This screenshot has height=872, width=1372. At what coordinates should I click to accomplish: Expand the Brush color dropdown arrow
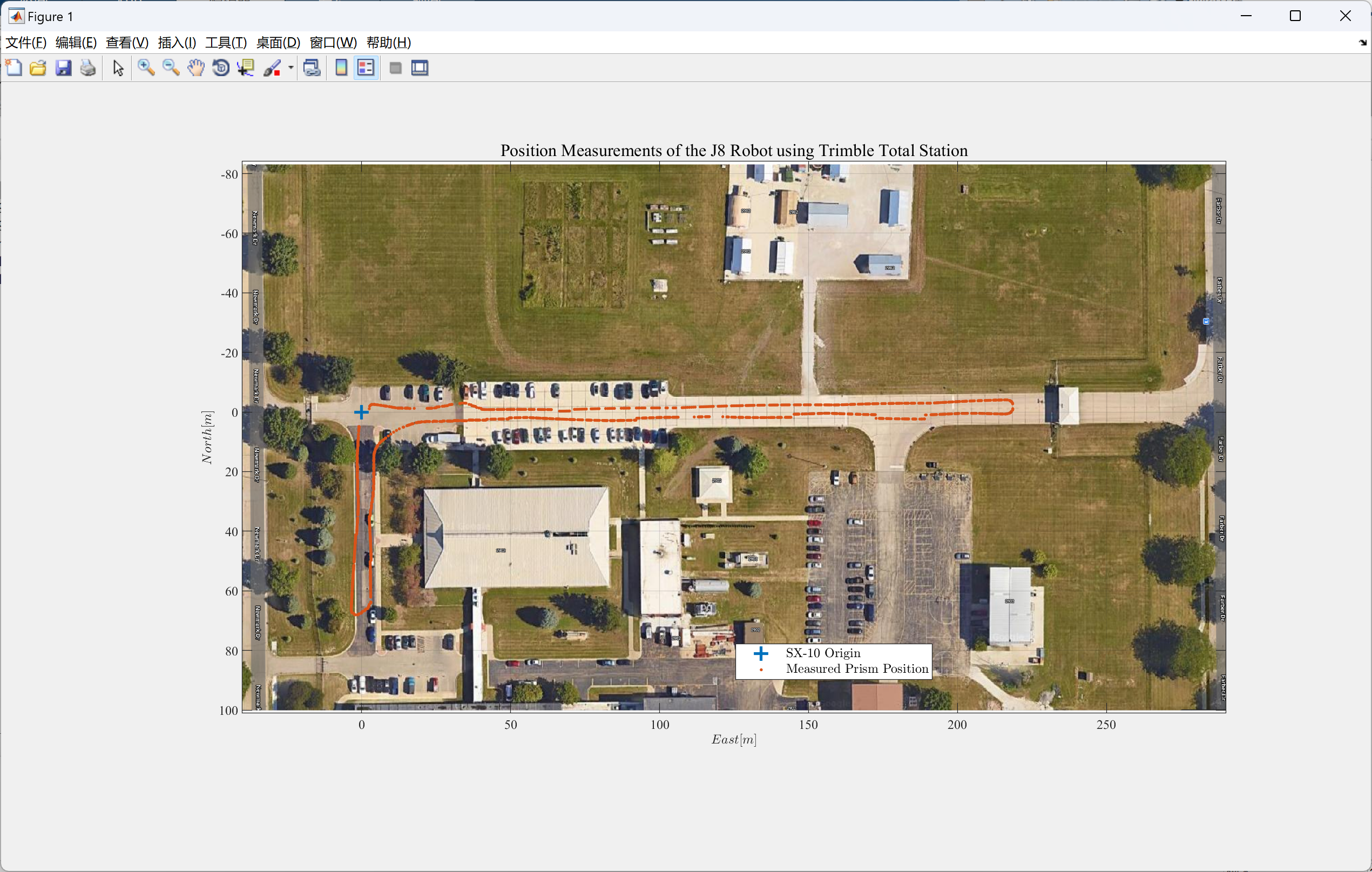click(x=290, y=69)
